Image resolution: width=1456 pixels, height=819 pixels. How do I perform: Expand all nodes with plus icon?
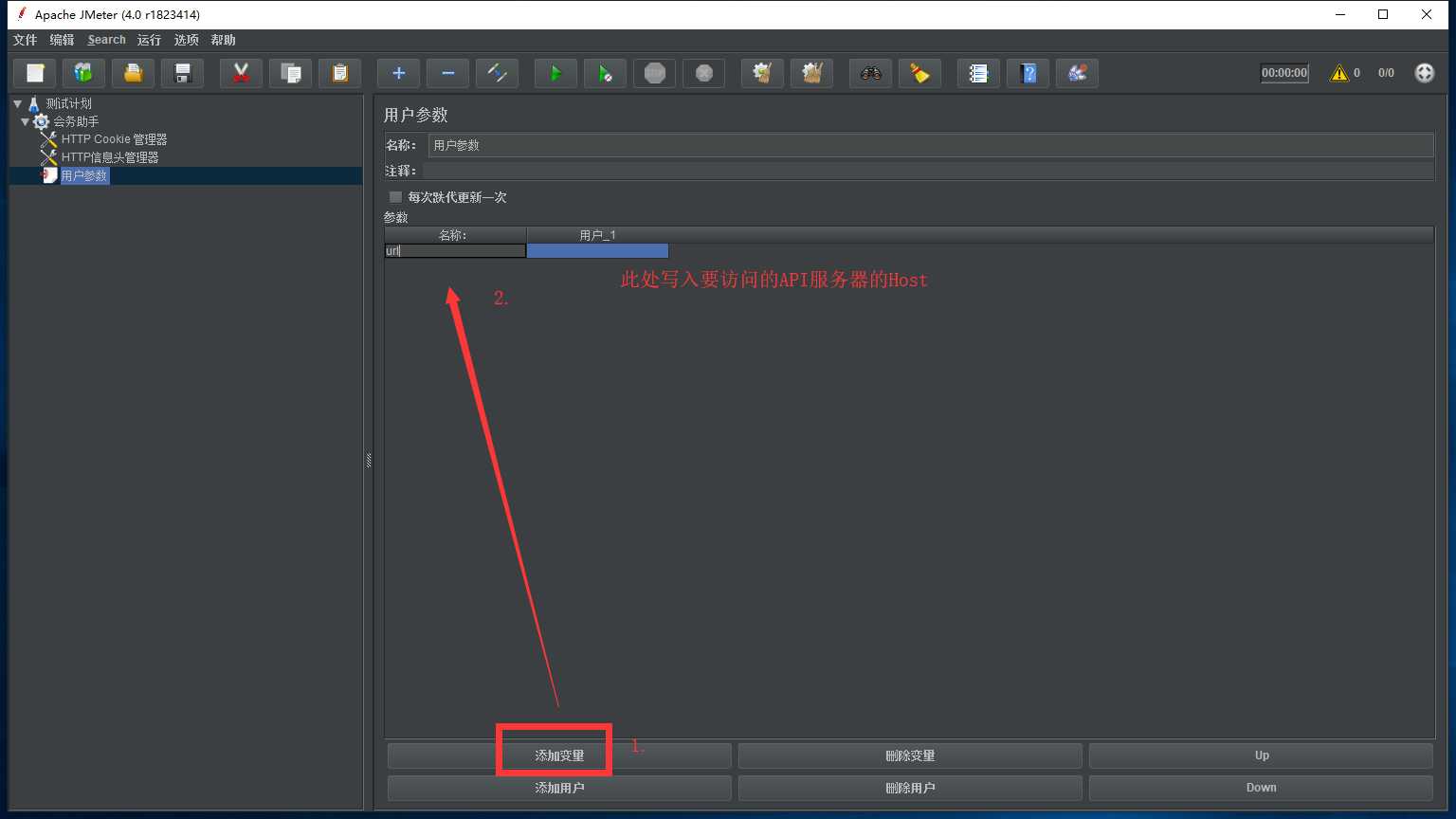click(398, 73)
